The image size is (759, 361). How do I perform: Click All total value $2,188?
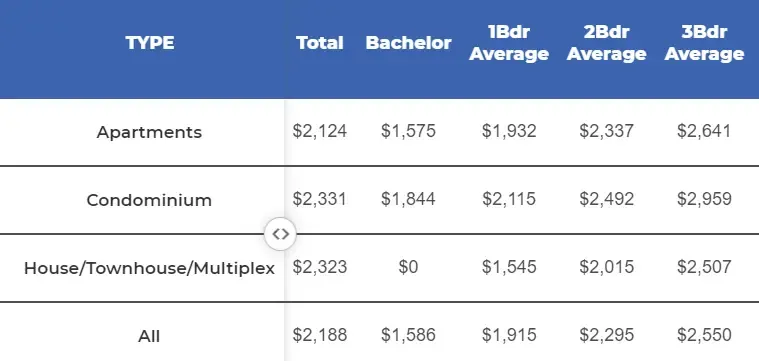coord(319,335)
